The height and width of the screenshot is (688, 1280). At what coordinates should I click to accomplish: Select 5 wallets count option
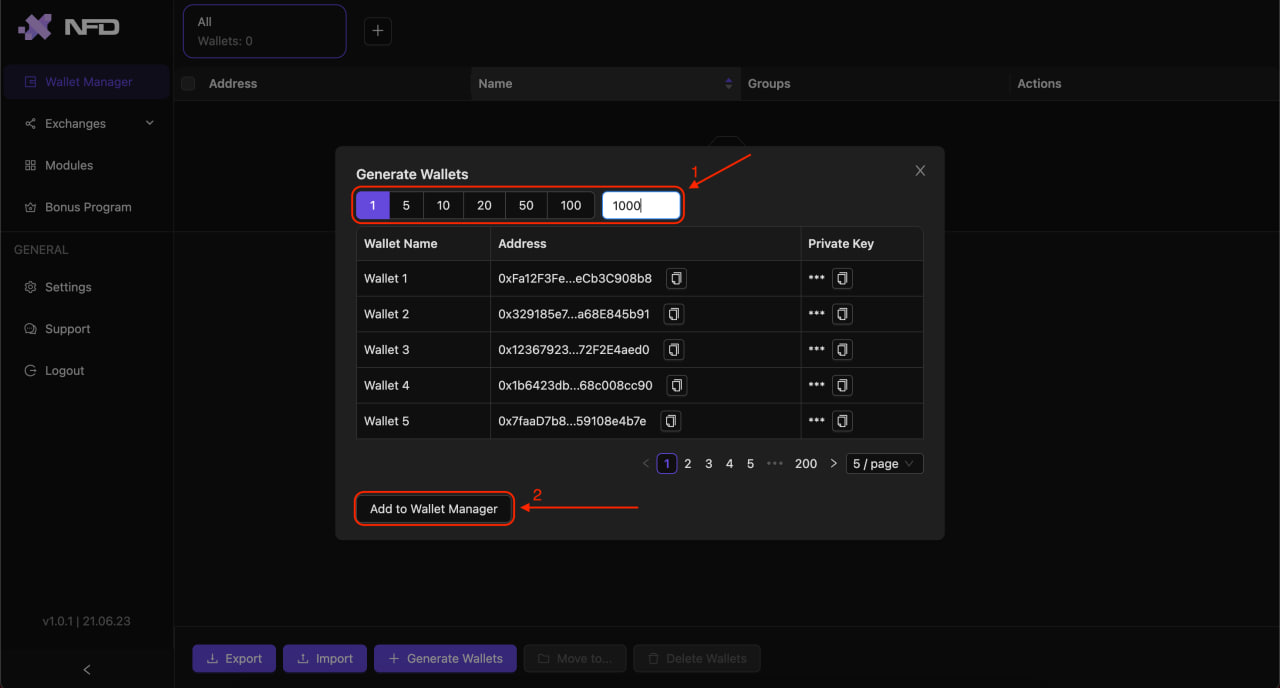tap(406, 205)
